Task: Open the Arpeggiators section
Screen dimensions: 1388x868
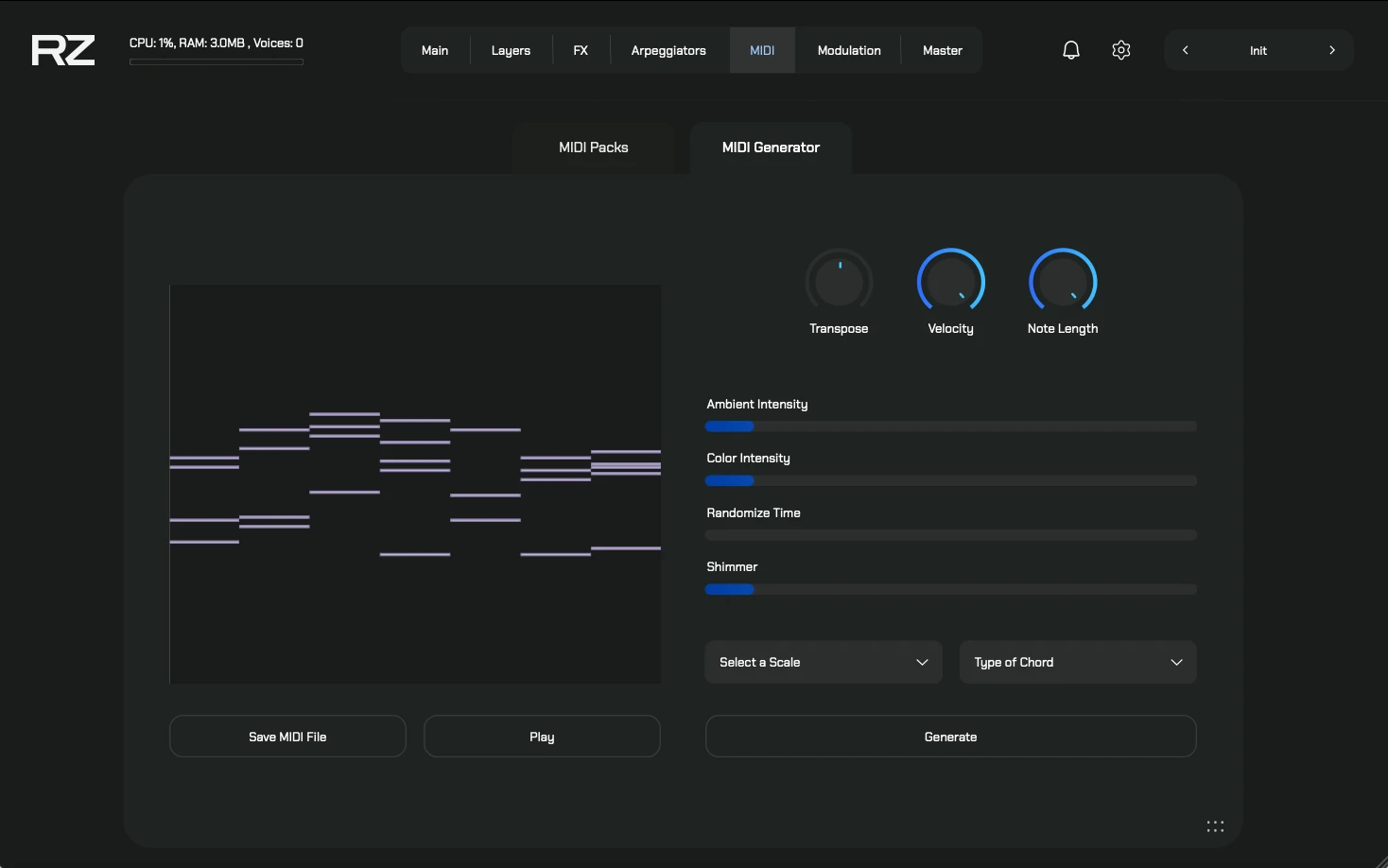Action: 668,50
